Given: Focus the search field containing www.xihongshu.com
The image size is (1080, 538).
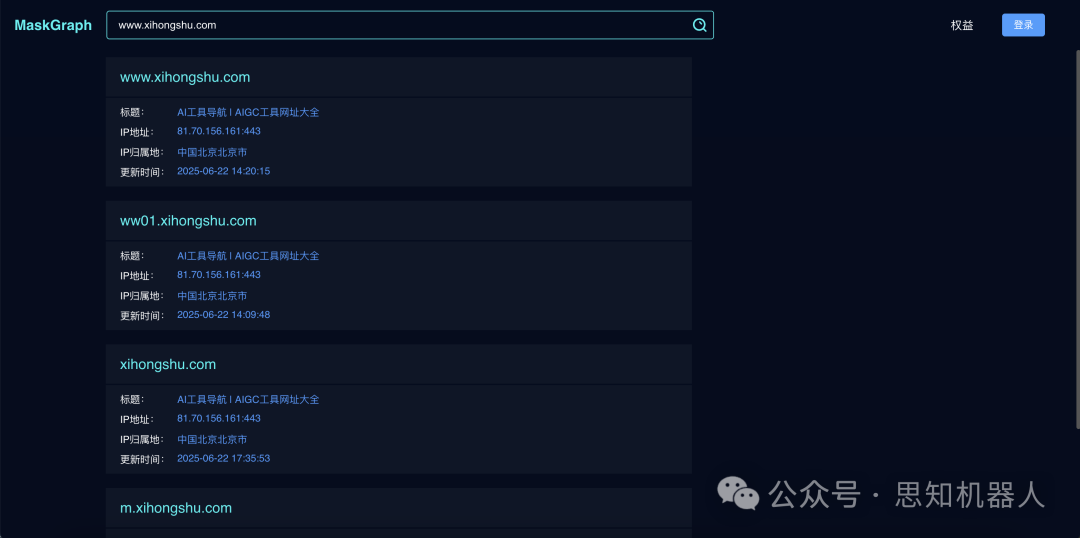Looking at the screenshot, I should tap(410, 25).
